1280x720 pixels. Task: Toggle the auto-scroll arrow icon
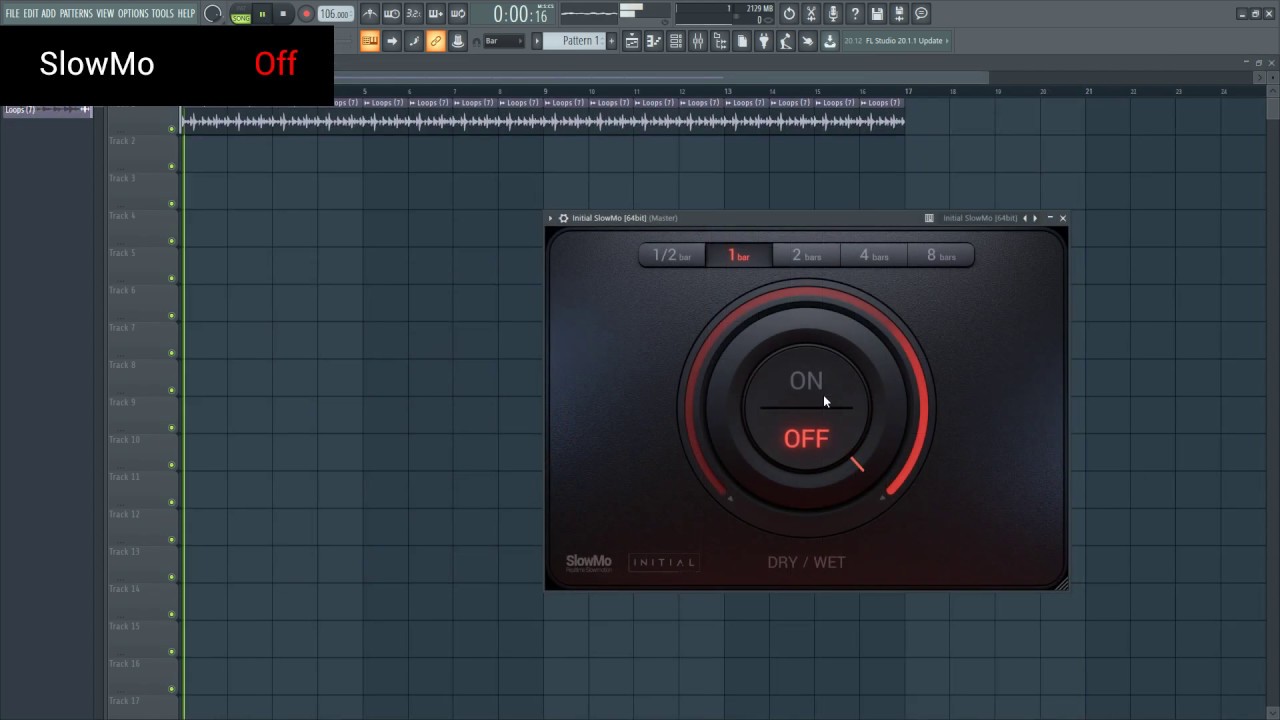pyautogui.click(x=392, y=41)
